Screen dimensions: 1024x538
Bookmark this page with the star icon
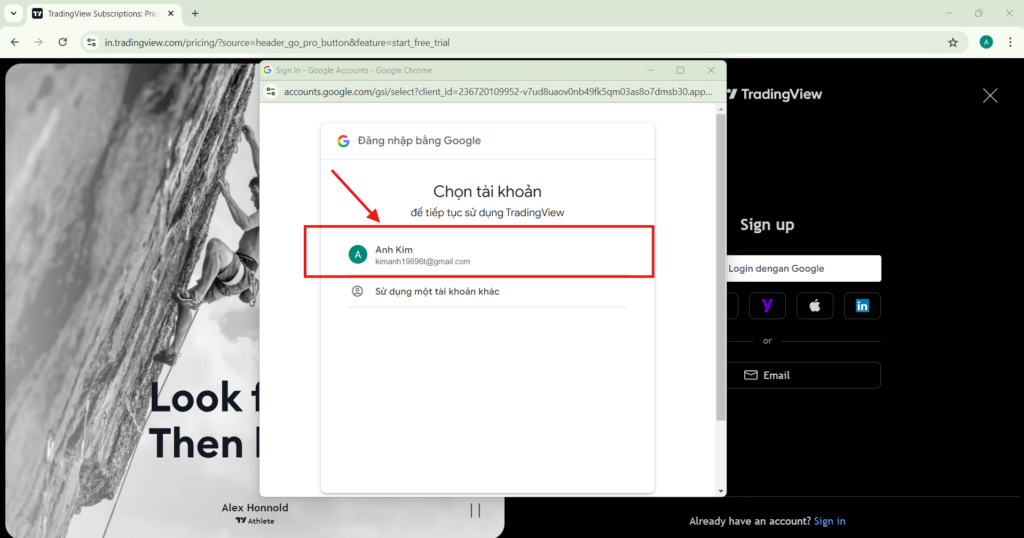(x=953, y=42)
